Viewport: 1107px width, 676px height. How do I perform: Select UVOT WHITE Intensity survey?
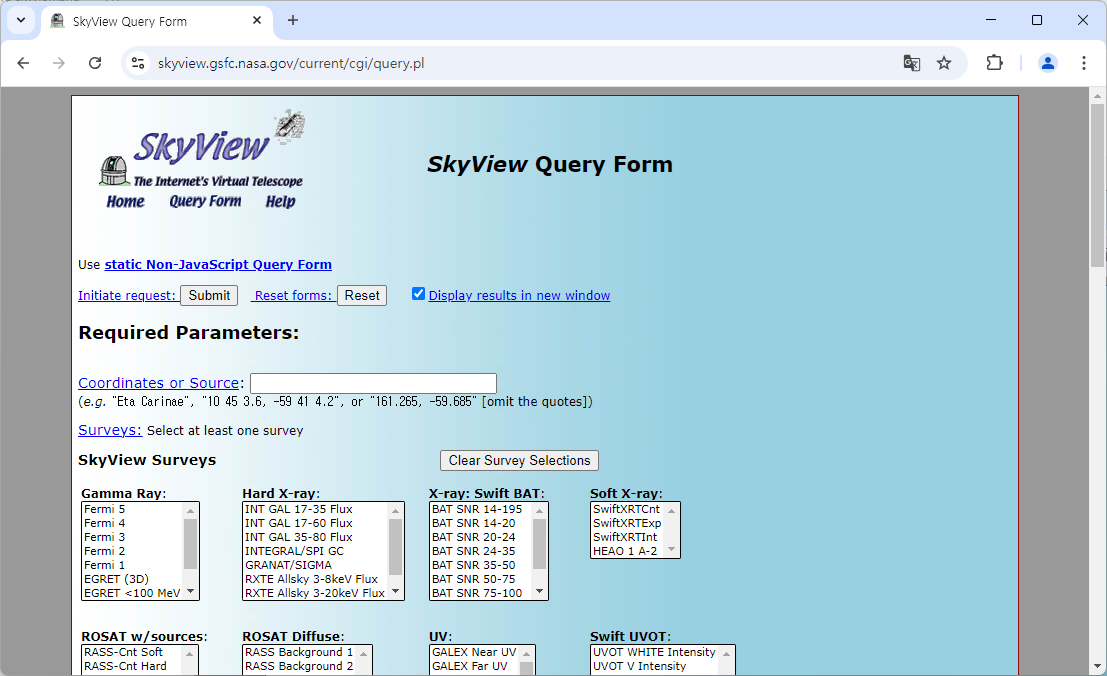click(655, 652)
